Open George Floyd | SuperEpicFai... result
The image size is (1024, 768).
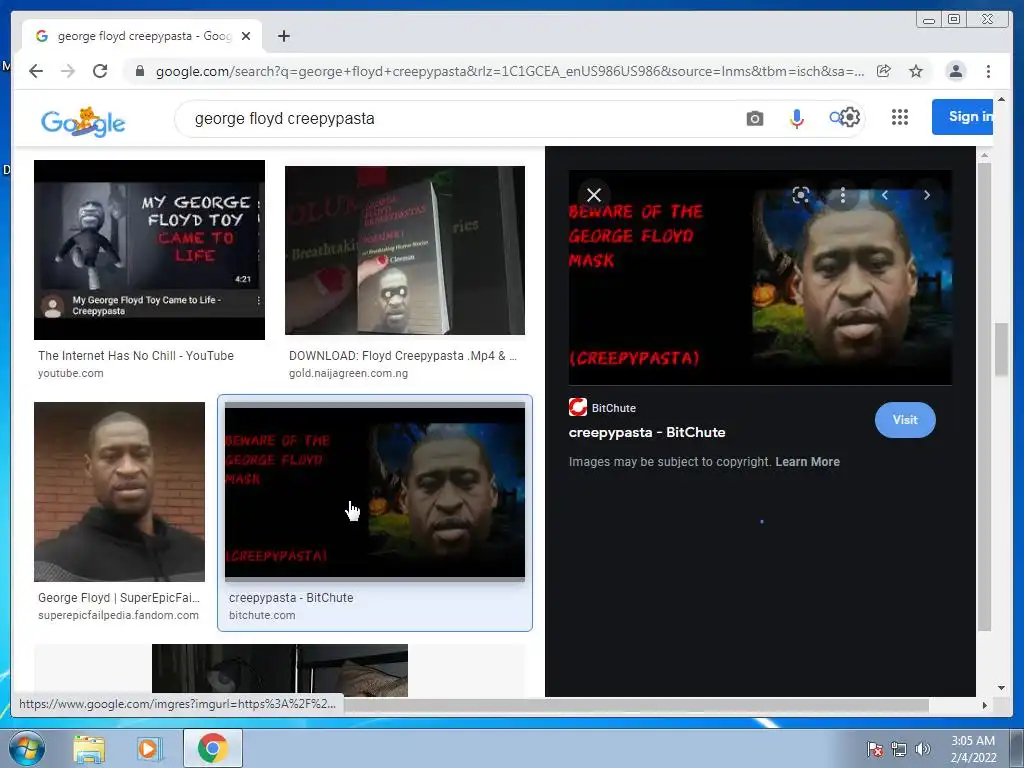click(119, 598)
